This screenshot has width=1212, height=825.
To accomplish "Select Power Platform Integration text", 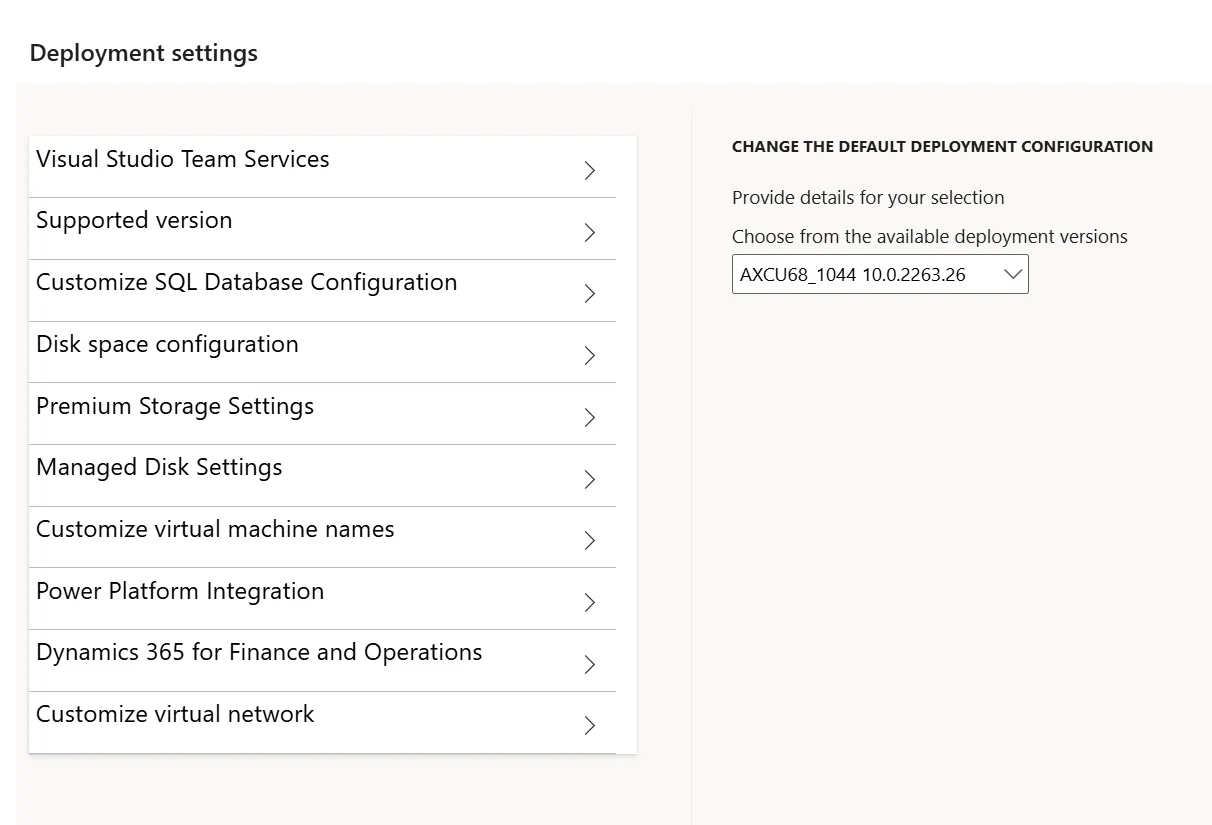I will tap(180, 591).
